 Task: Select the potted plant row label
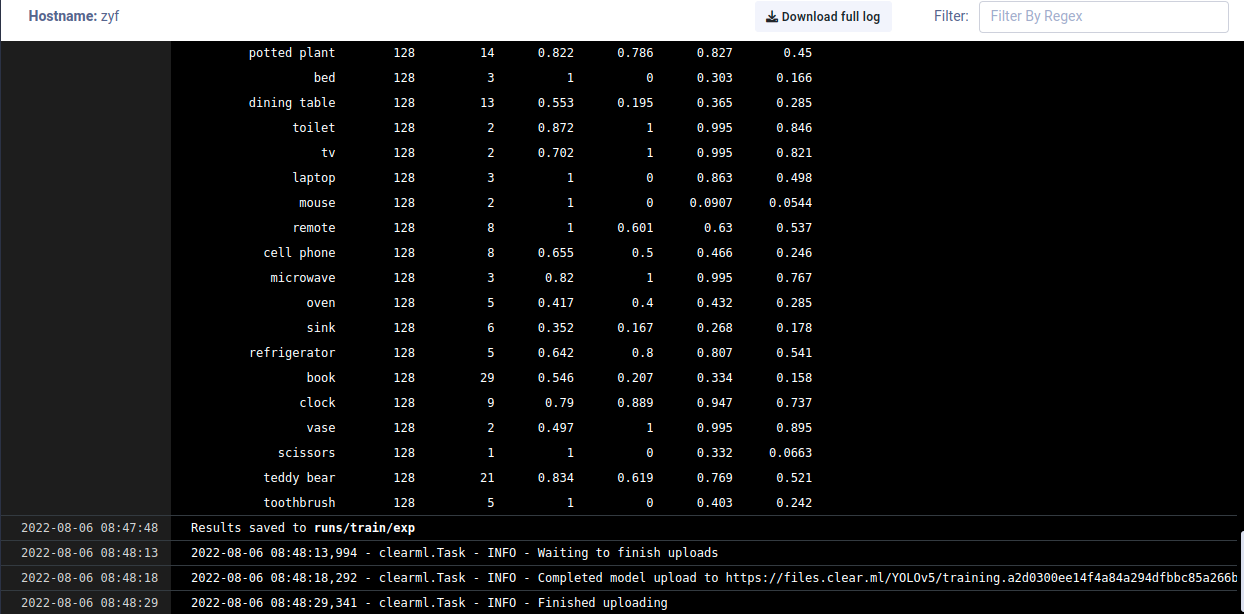[292, 53]
